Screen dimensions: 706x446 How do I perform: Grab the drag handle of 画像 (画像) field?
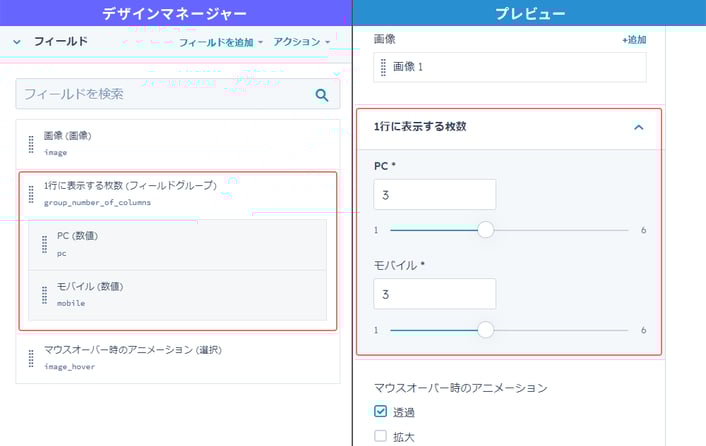pyautogui.click(x=31, y=144)
